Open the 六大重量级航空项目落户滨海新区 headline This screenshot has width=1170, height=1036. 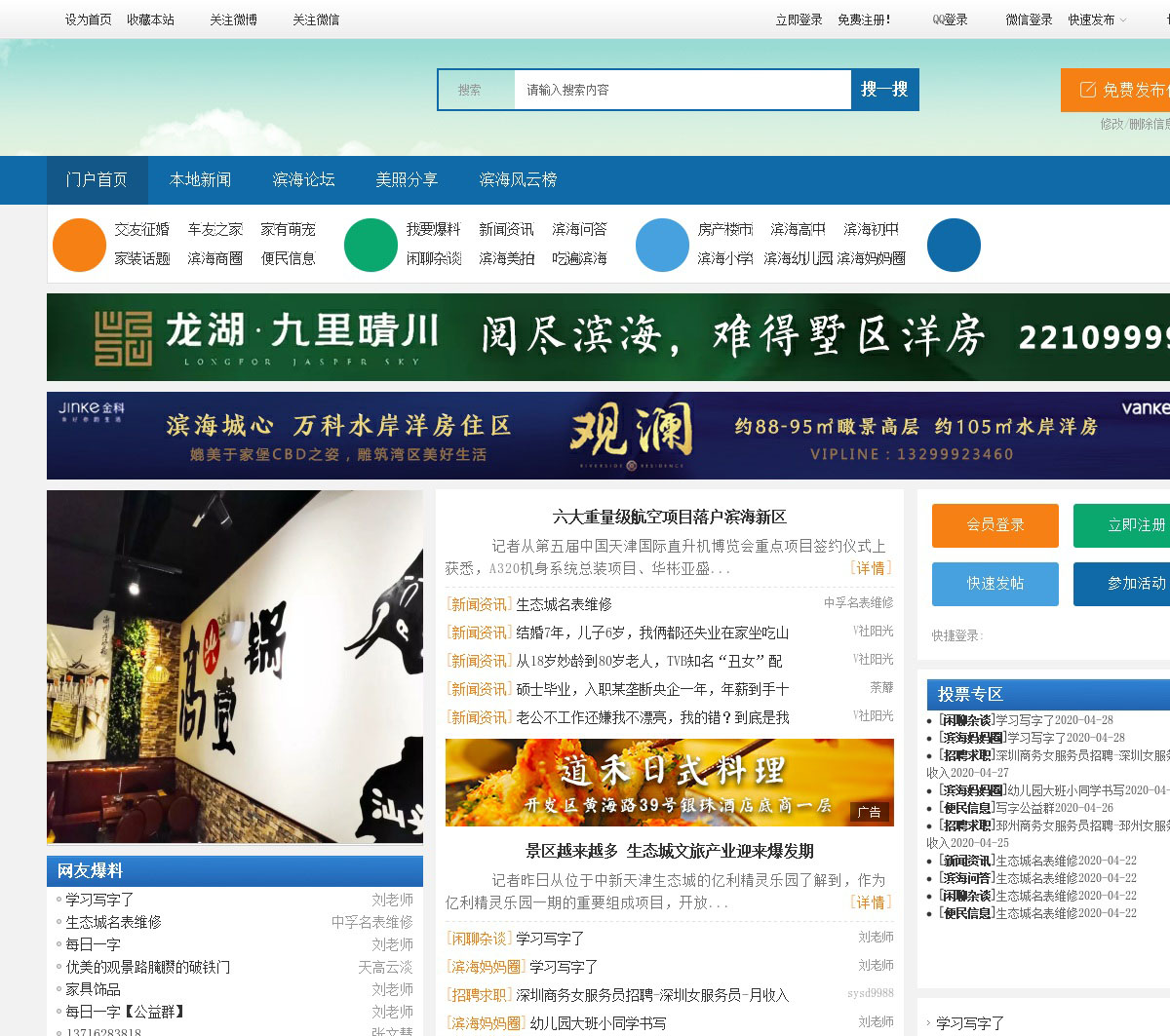(669, 517)
